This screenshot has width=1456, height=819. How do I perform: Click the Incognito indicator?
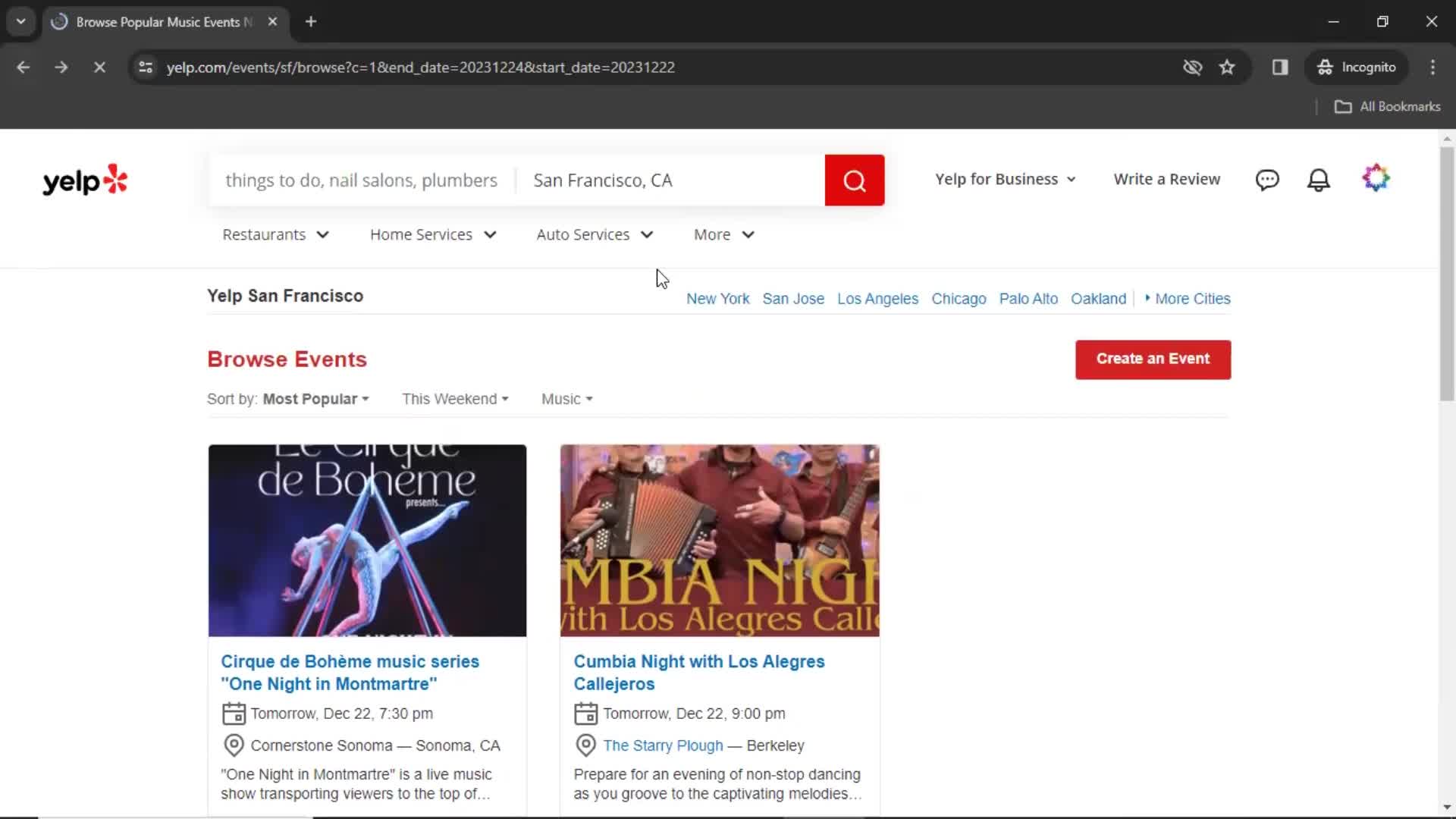click(x=1357, y=67)
